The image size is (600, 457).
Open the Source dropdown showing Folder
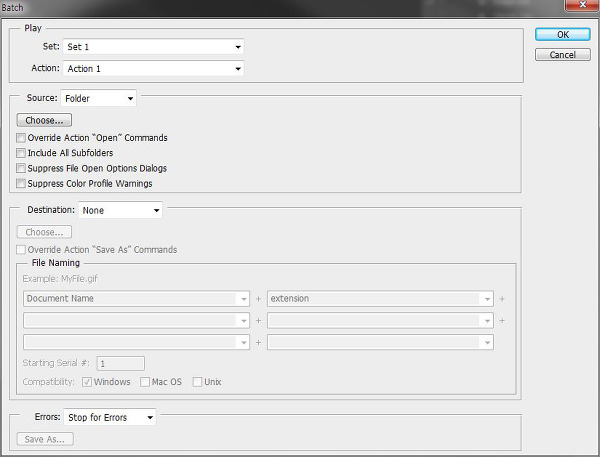(98, 98)
